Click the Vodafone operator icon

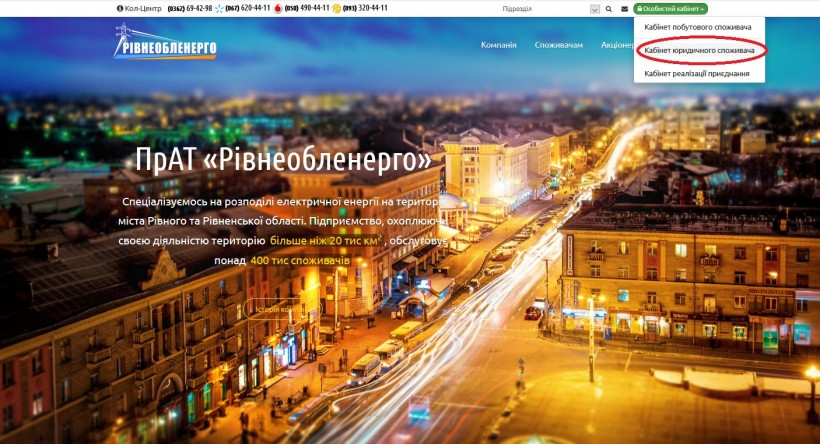pos(278,8)
